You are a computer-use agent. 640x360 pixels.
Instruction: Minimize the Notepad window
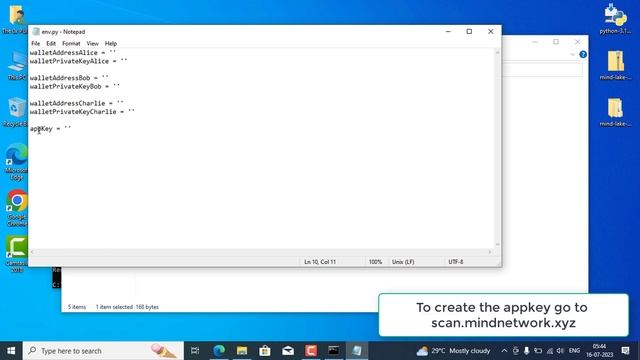448,31
